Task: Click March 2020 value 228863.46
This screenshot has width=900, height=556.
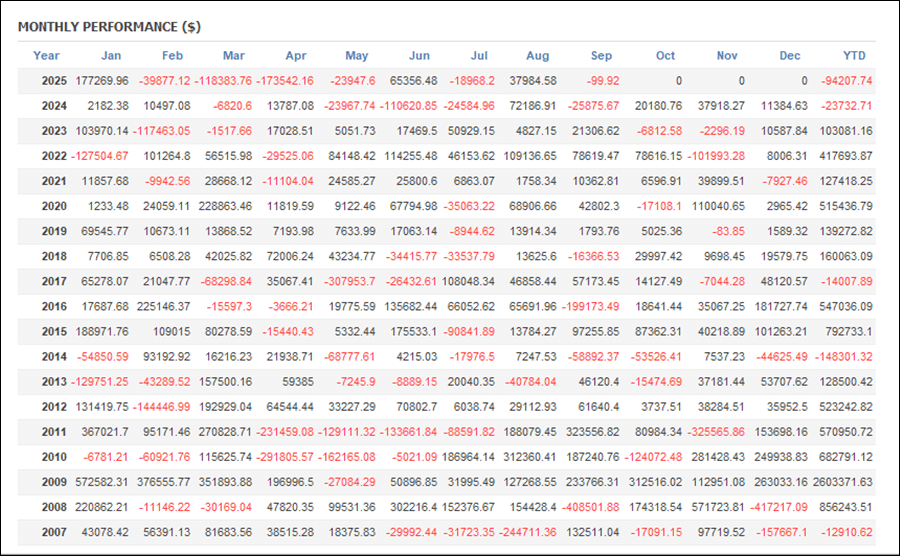Action: (221, 206)
